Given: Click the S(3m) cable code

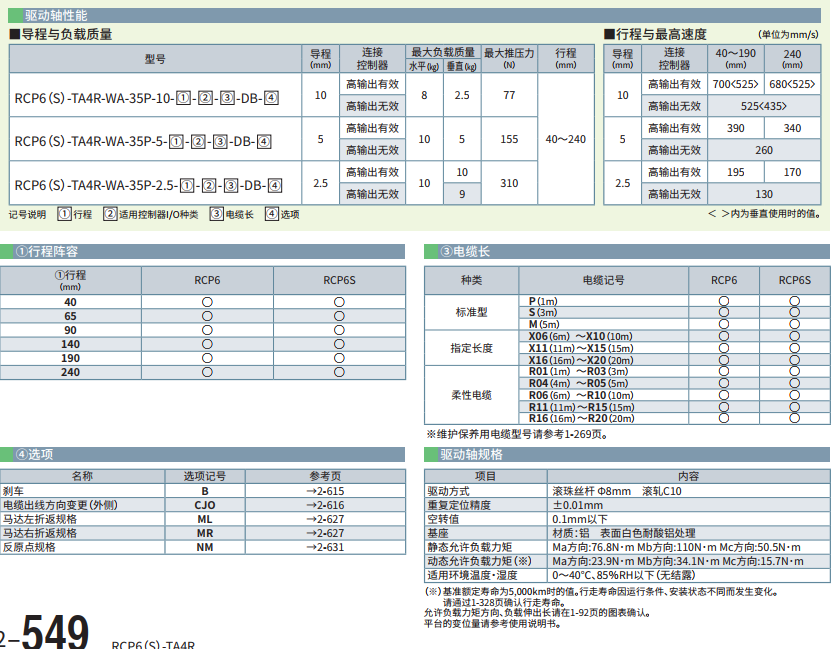Looking at the screenshot, I should 543,313.
